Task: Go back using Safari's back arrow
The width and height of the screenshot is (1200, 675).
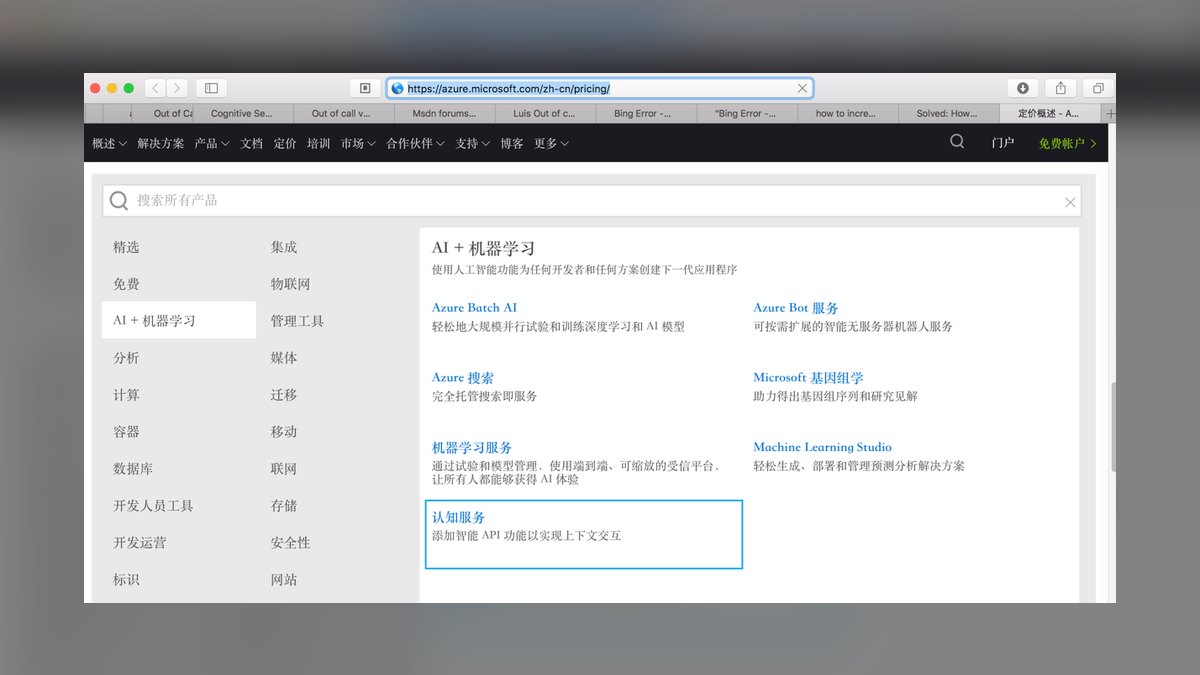Action: coord(155,88)
